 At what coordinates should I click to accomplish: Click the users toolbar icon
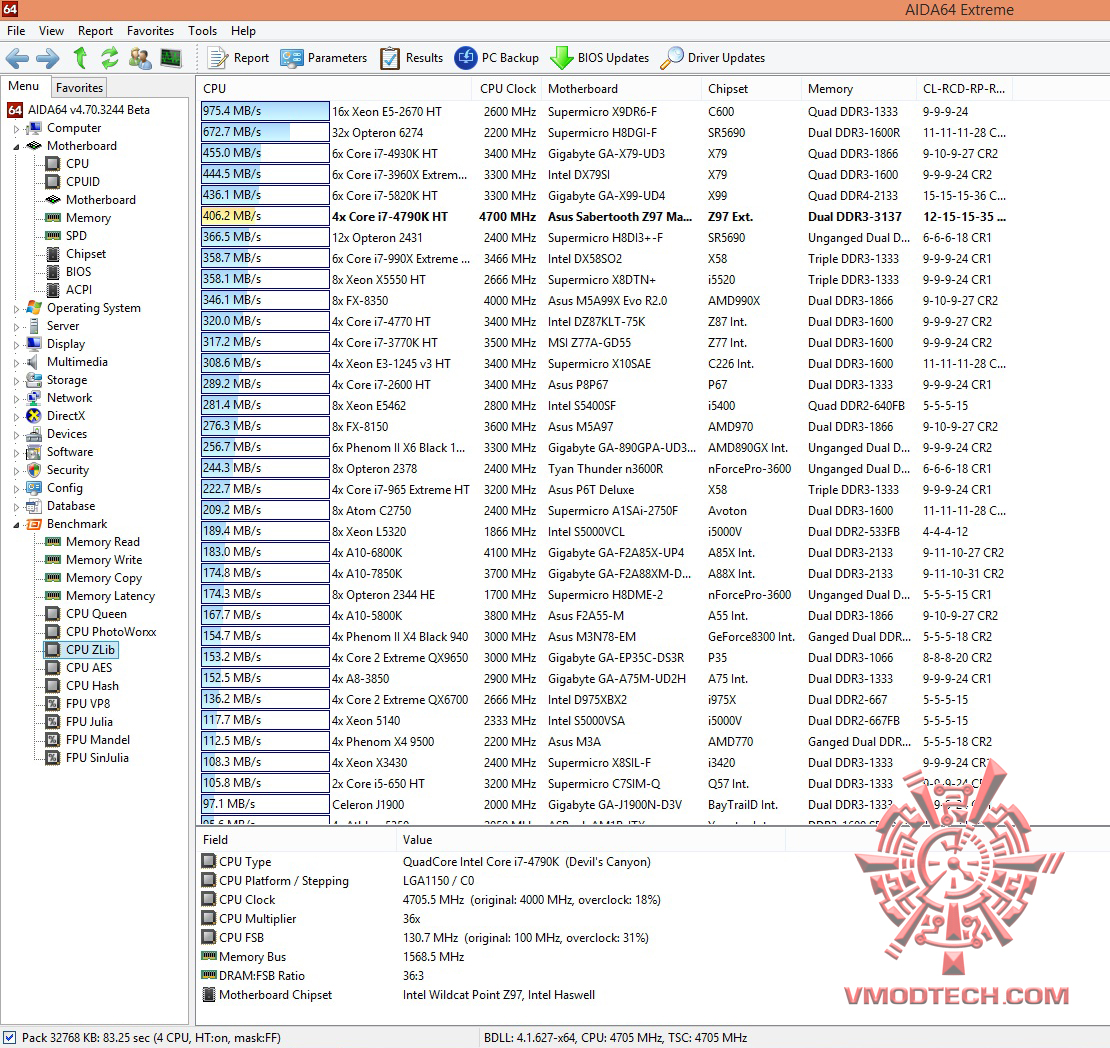click(x=140, y=58)
